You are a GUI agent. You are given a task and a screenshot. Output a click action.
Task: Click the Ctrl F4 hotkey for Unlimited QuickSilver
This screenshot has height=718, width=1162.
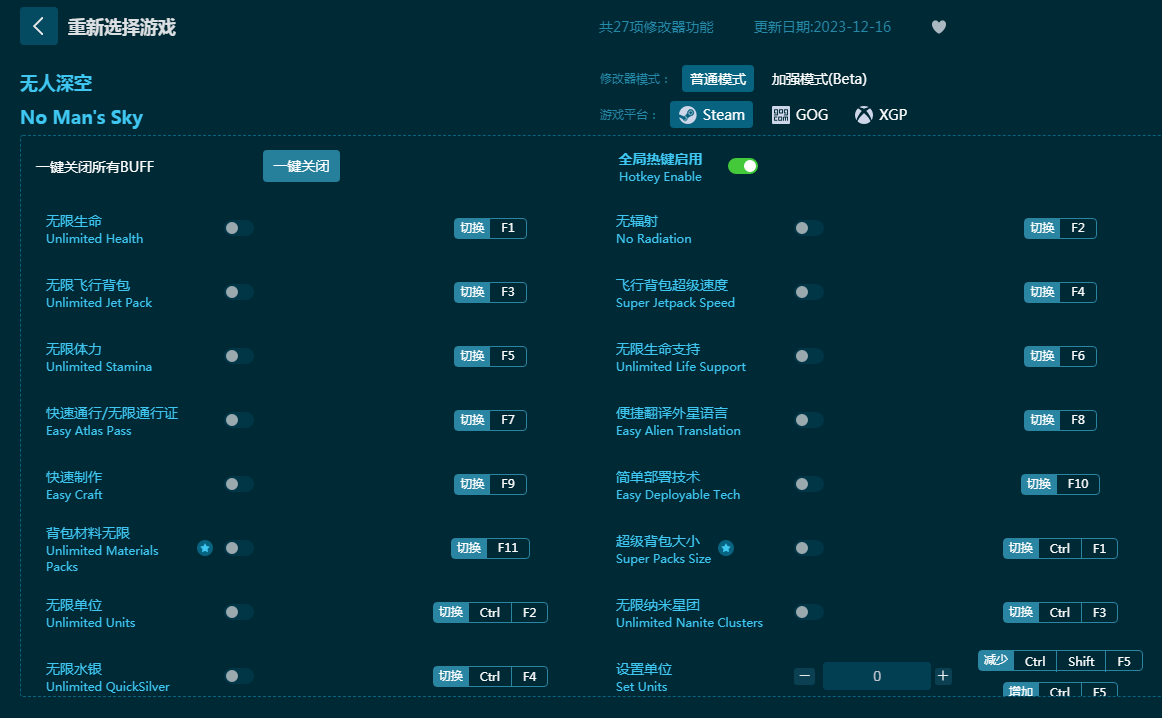click(x=490, y=676)
